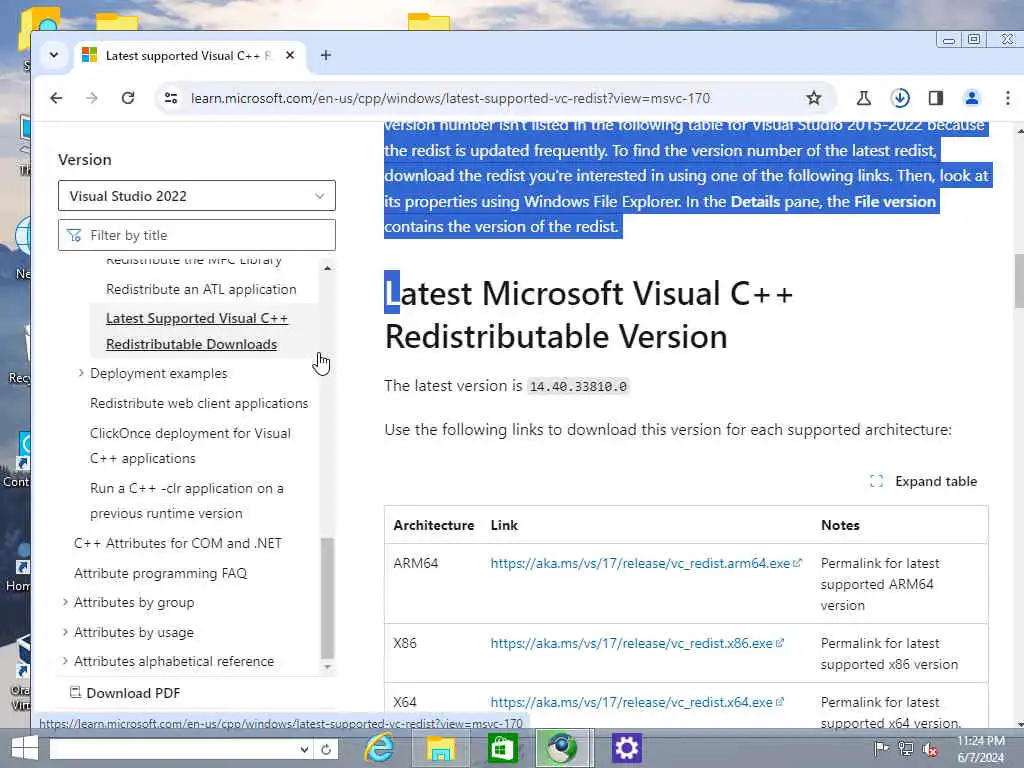Click the sidebar tree scroll-down arrow
Image resolution: width=1024 pixels, height=768 pixels.
point(327,667)
